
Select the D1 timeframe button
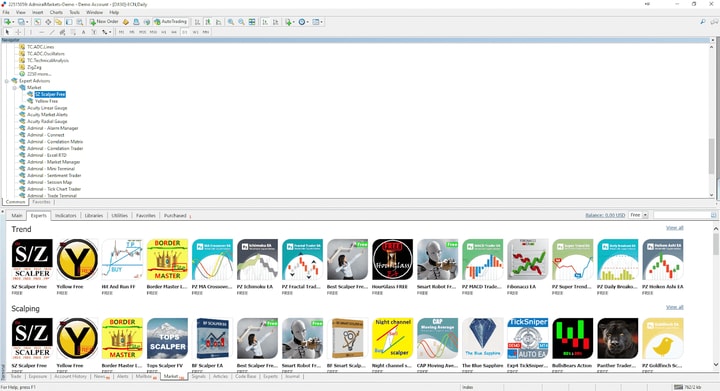pos(185,32)
